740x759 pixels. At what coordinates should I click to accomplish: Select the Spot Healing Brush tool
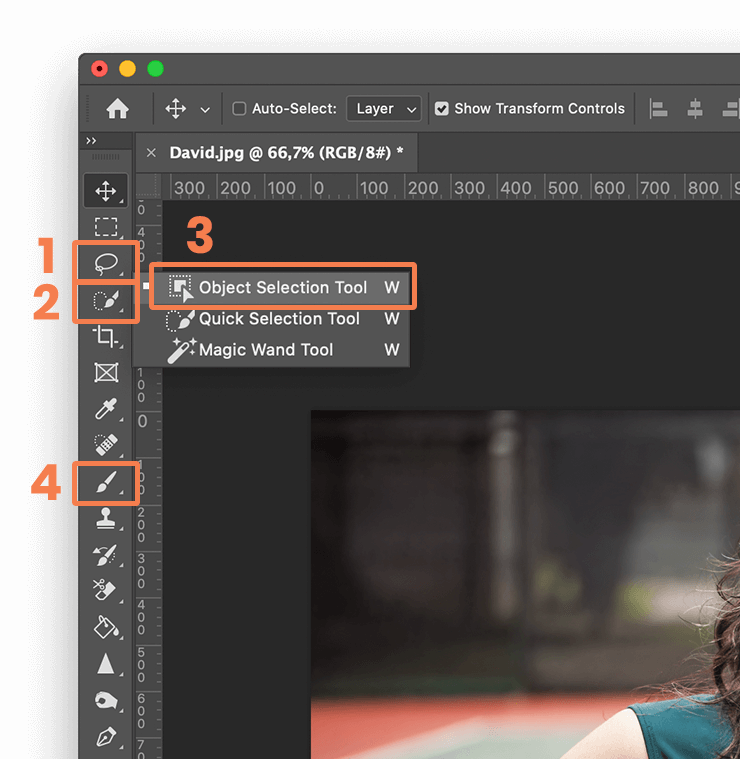[106, 445]
